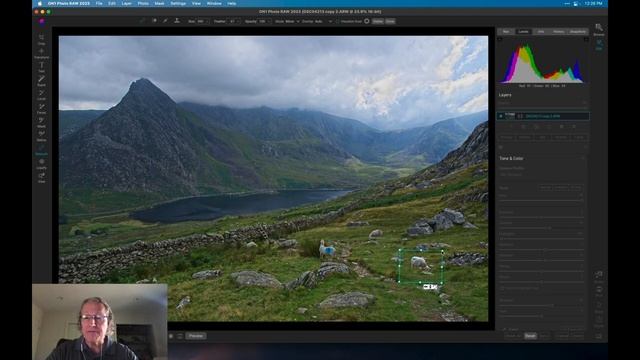Viewport: 640px width, 360px height.
Task: Tick the checkbox left of the circular icon
Action: (x=338, y=21)
